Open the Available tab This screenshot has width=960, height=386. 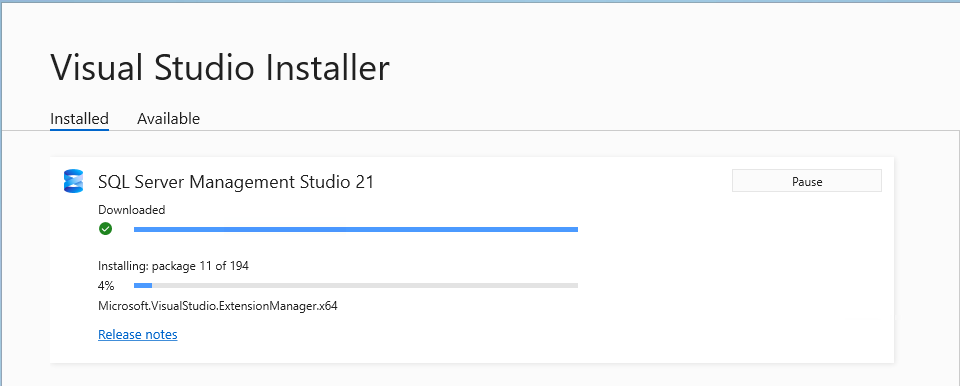pyautogui.click(x=168, y=118)
